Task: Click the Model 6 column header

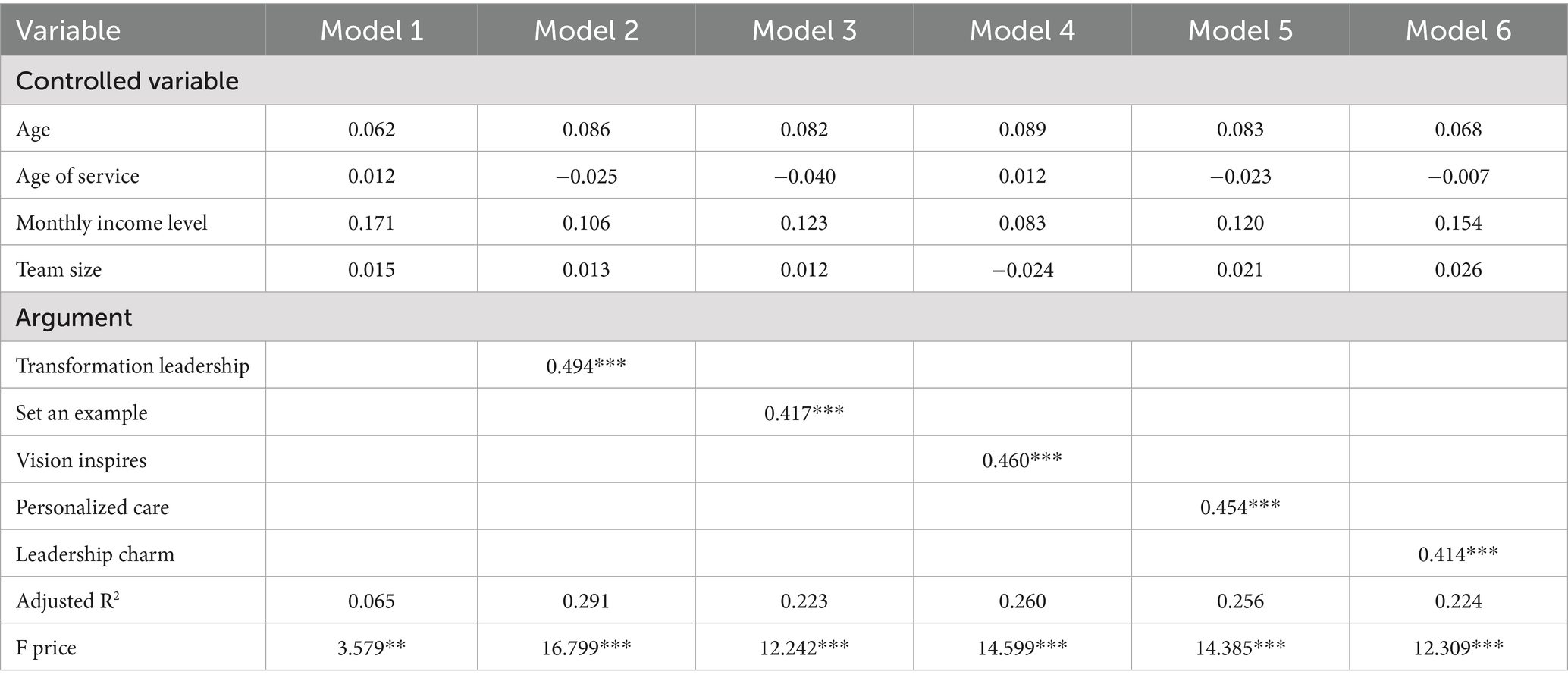Action: (x=1458, y=30)
